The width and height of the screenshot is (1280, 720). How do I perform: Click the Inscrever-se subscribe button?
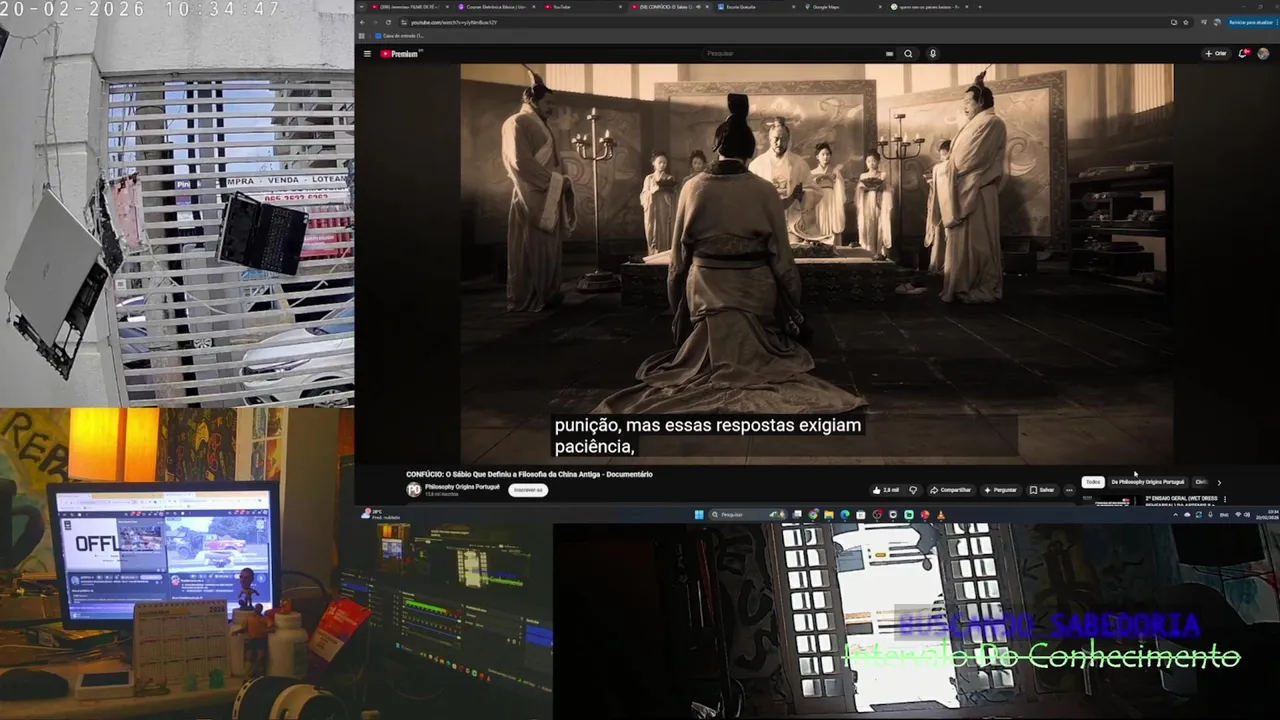pos(527,490)
